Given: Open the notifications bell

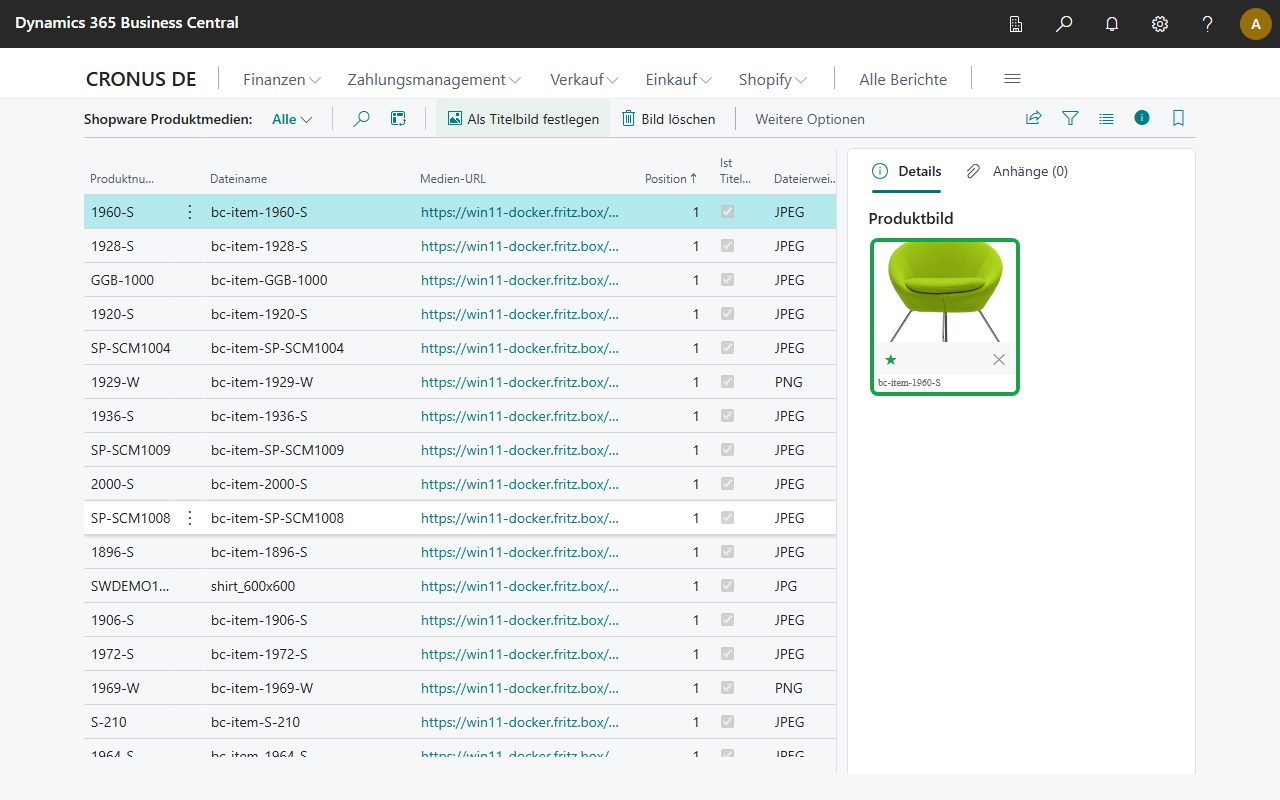Looking at the screenshot, I should [1112, 24].
